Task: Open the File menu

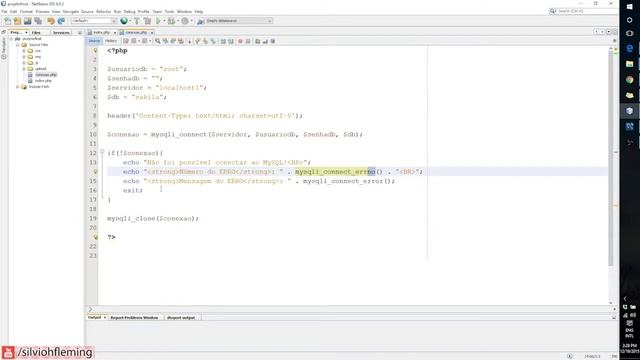Action: click(x=4, y=11)
